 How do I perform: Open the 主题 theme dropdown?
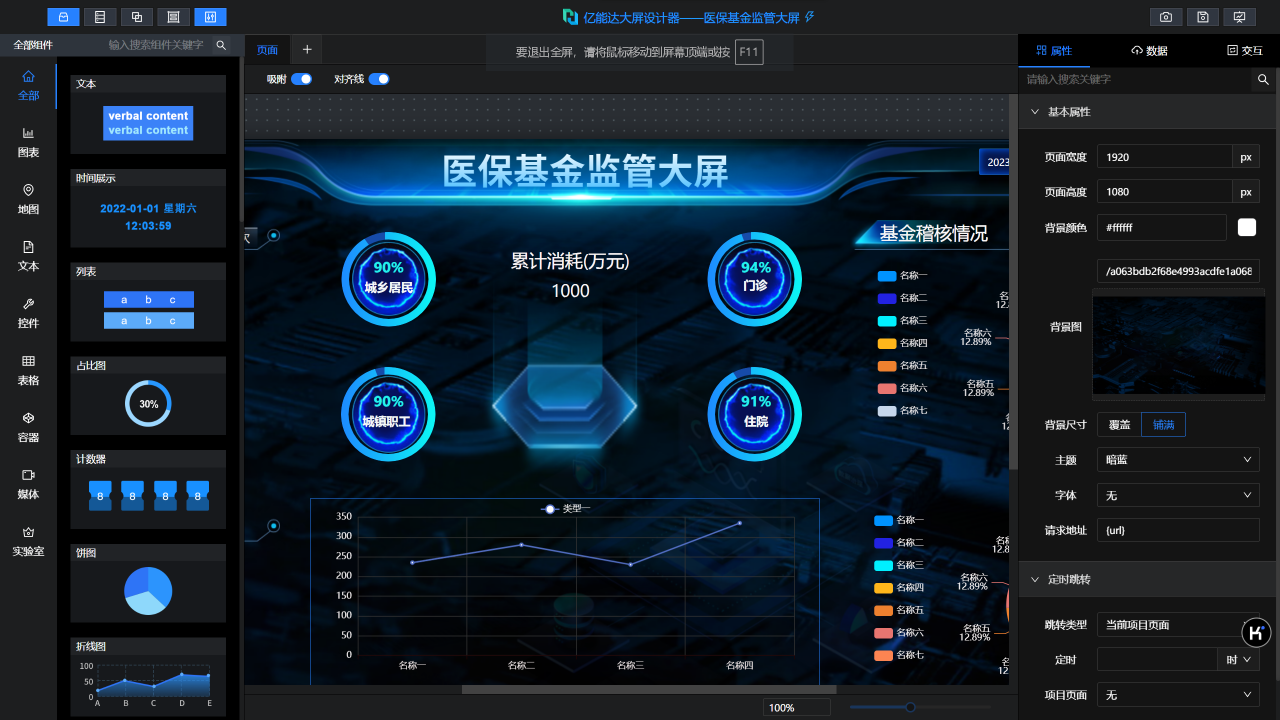1177,460
